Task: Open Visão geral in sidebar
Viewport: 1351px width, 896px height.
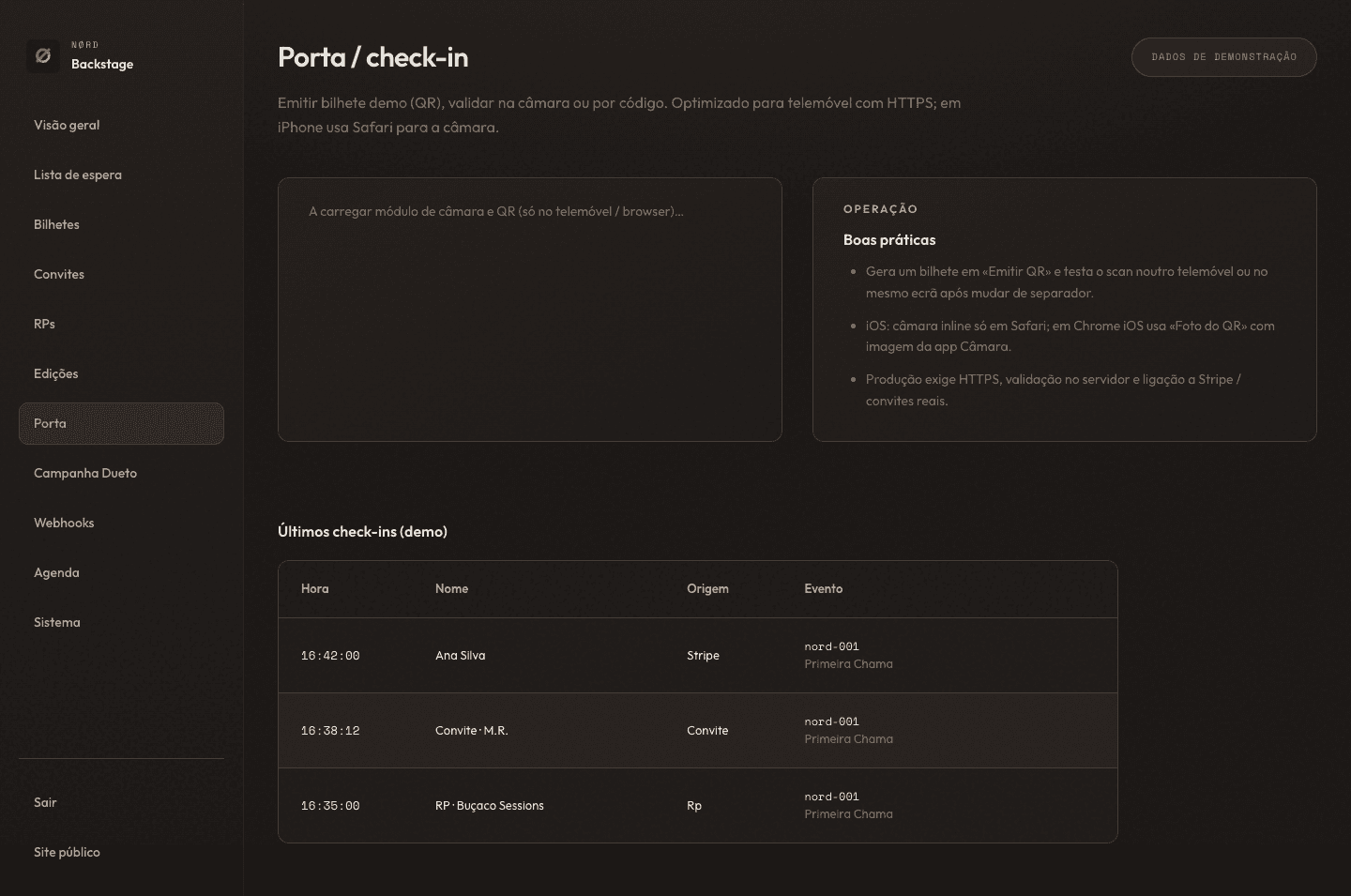Action: [67, 125]
